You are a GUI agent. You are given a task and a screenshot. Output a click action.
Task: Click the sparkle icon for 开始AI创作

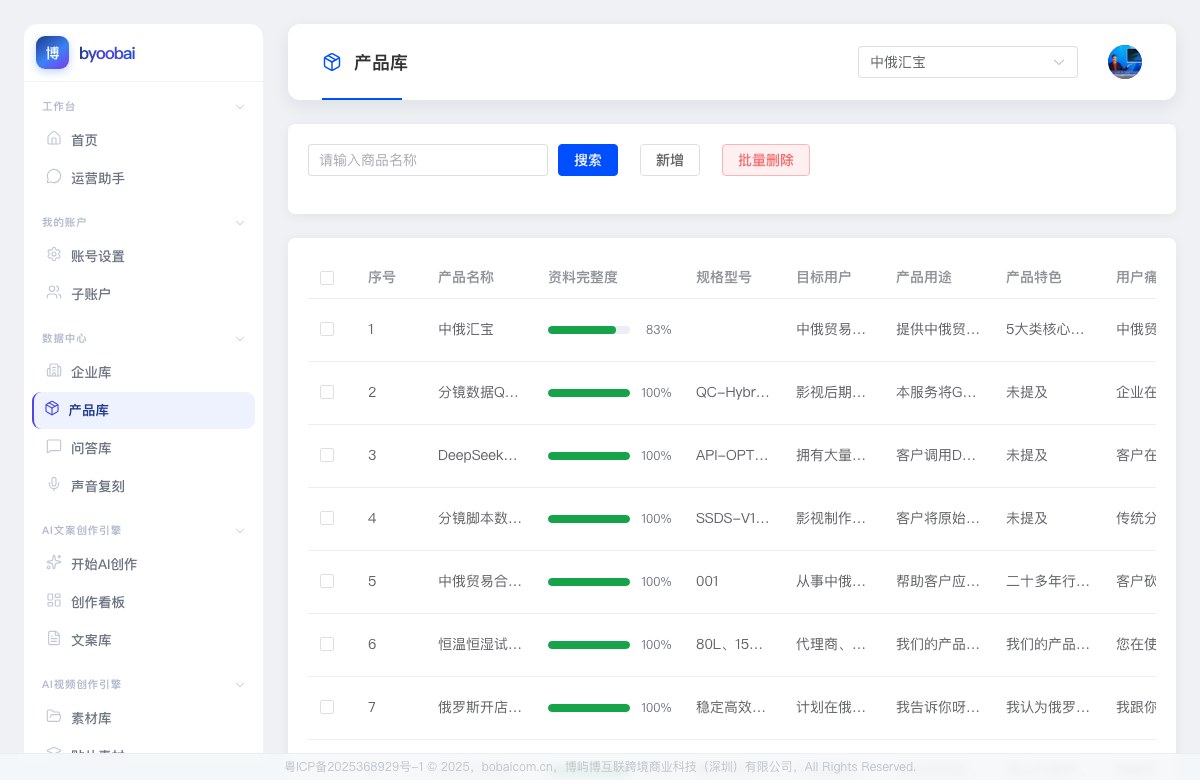pyautogui.click(x=54, y=563)
